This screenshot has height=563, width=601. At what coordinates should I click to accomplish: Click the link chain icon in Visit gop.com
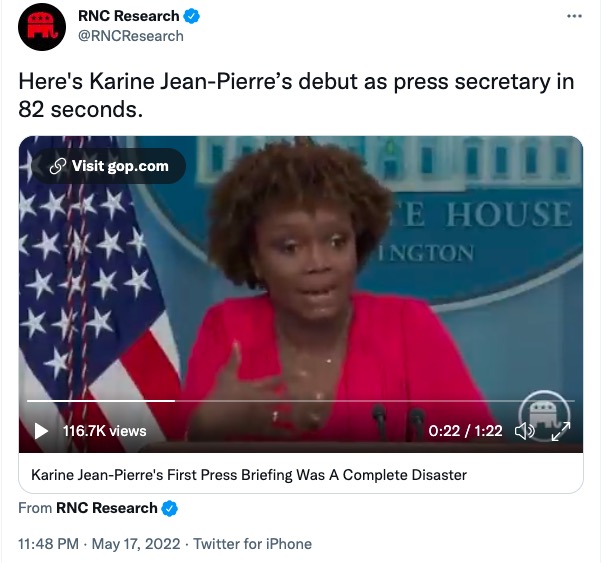coord(57,166)
